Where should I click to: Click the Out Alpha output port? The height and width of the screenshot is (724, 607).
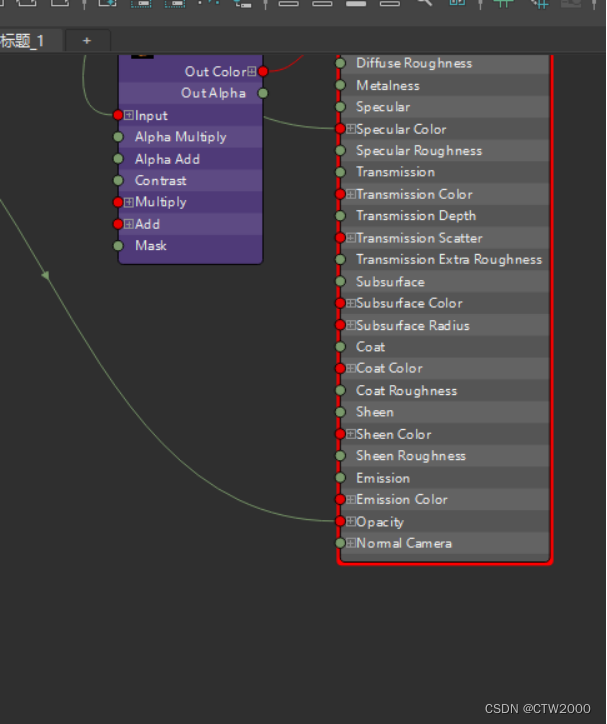pos(263,93)
